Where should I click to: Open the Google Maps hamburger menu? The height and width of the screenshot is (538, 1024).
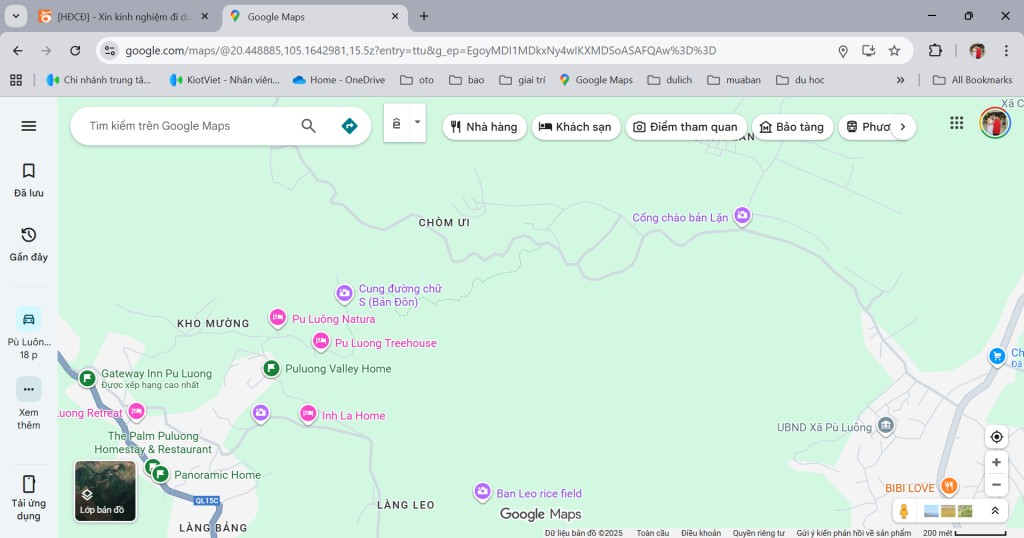point(29,126)
